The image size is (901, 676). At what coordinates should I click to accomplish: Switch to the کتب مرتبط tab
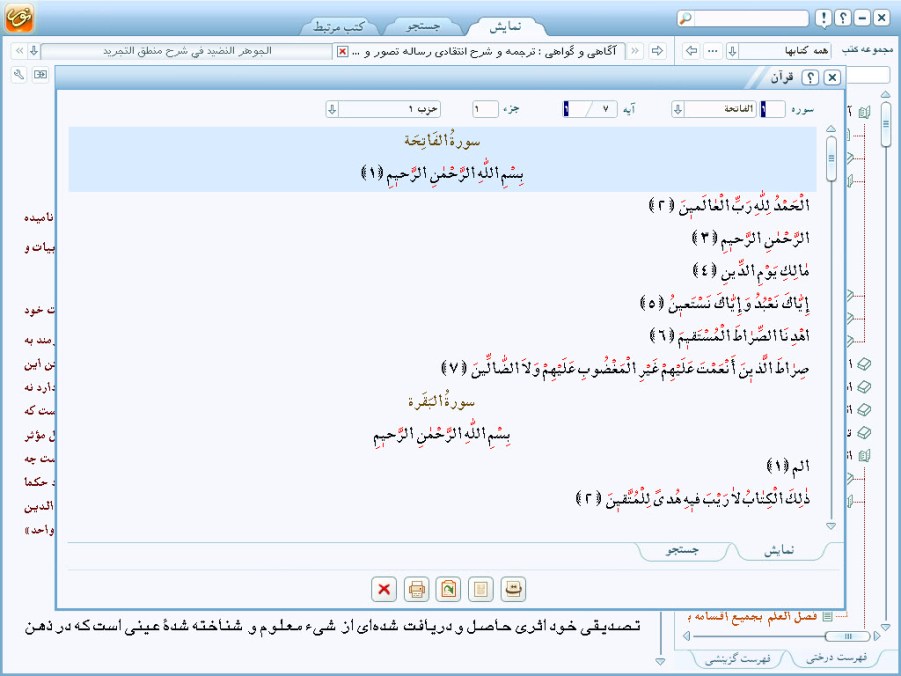click(339, 26)
